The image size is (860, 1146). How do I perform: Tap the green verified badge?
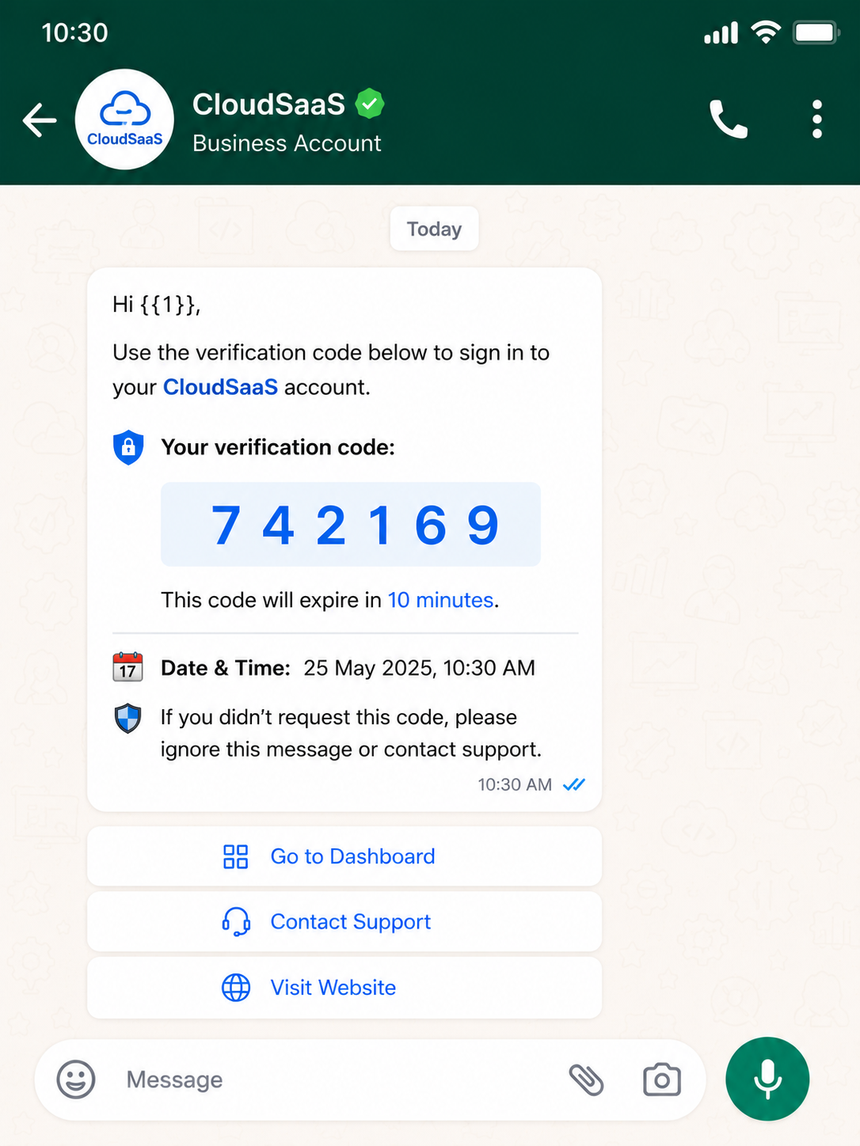[370, 104]
